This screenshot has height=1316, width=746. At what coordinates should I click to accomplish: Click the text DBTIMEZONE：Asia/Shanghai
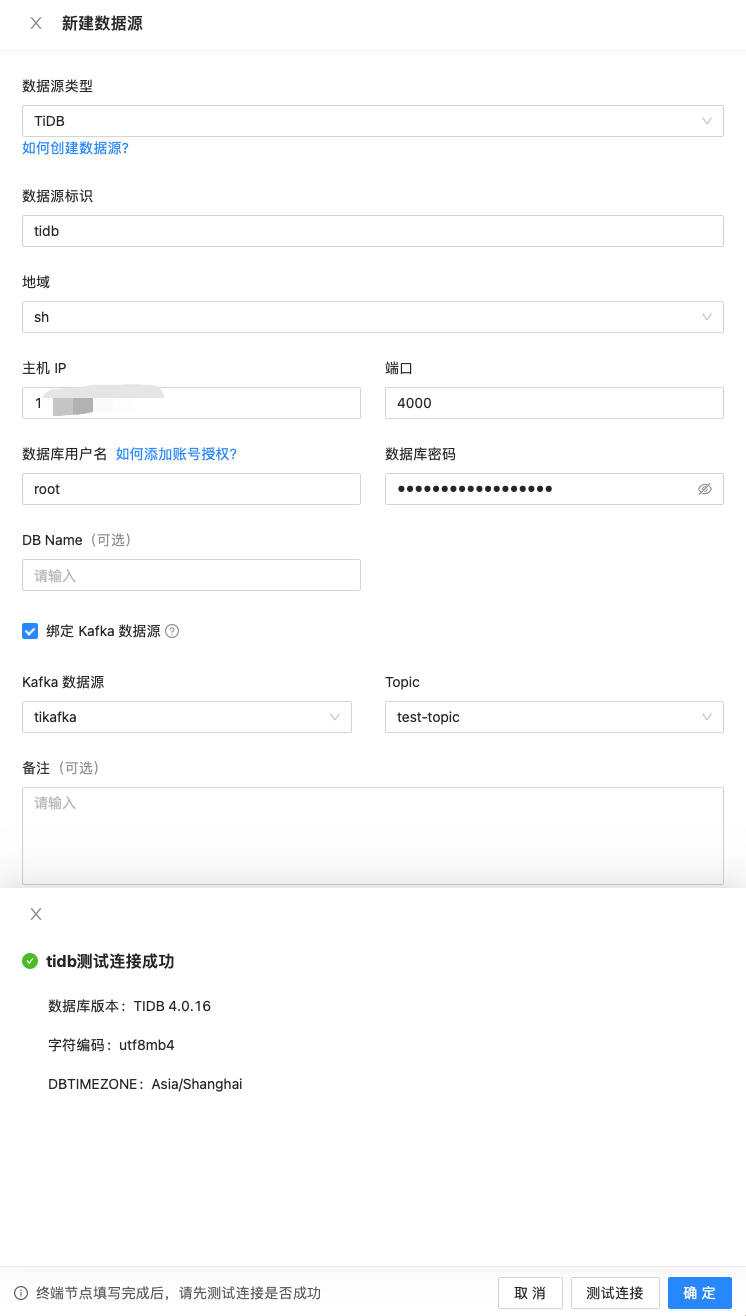(145, 1084)
